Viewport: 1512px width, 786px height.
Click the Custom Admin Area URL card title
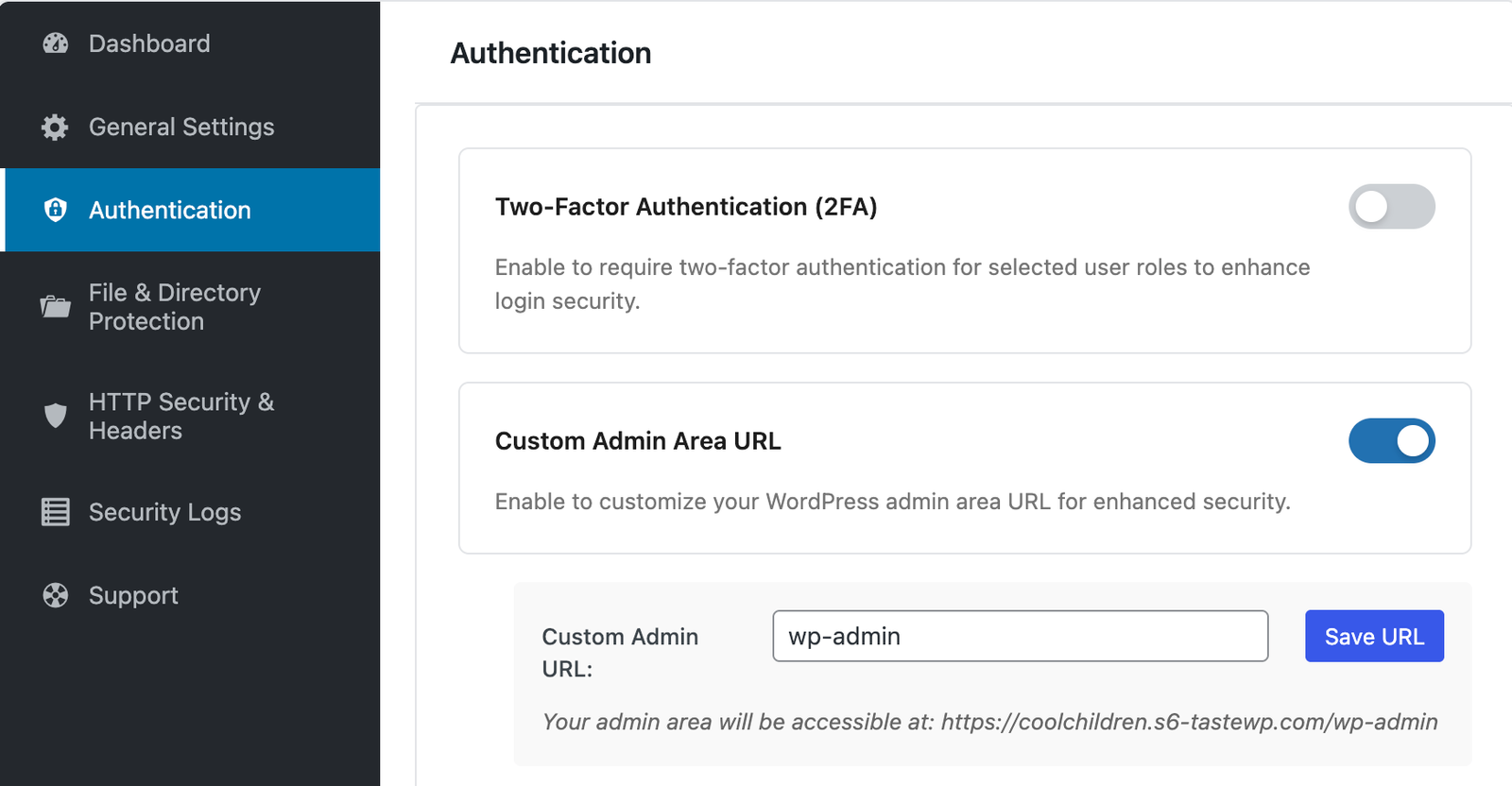point(638,441)
